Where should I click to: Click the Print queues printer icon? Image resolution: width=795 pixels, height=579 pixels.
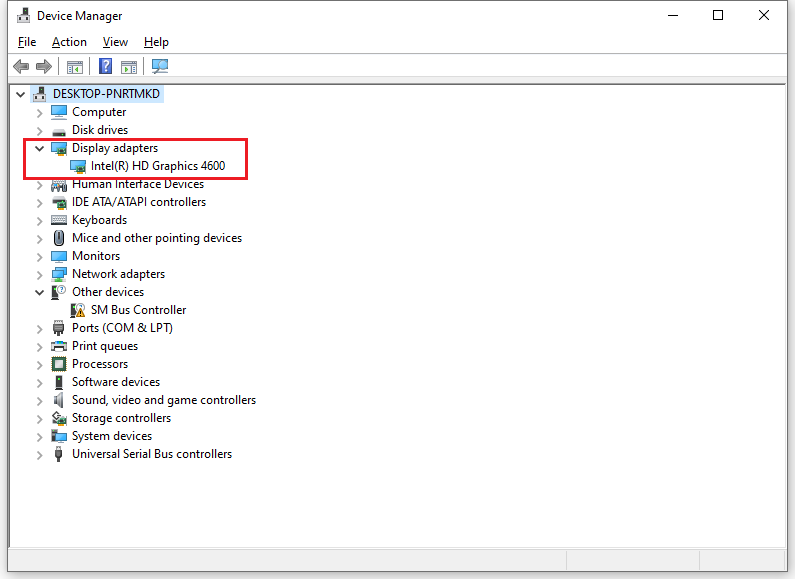pos(59,346)
